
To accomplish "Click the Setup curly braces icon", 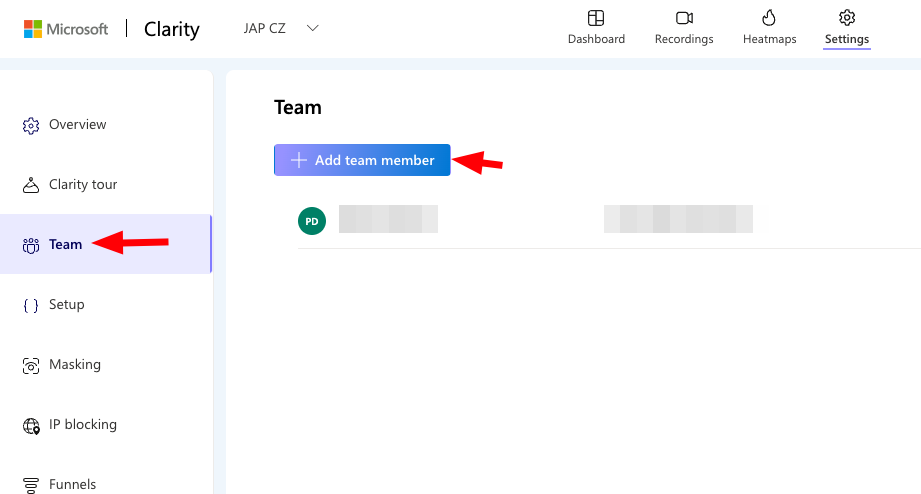I will click(x=31, y=305).
